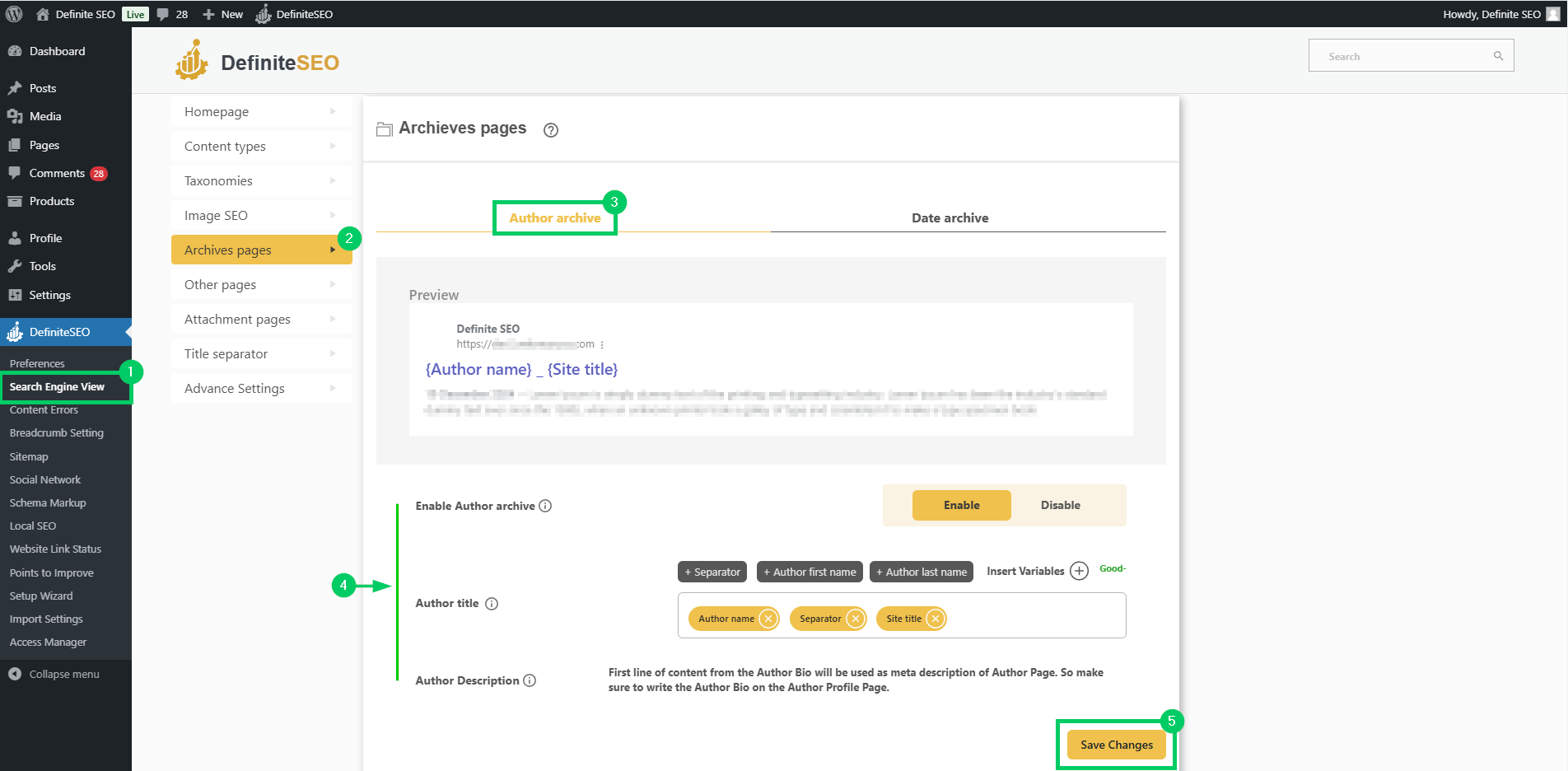
Task: Click the WordPress logo icon
Action: click(14, 14)
